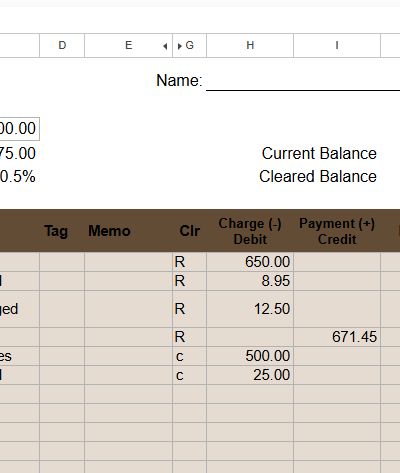Select column D header

(x=62, y=45)
